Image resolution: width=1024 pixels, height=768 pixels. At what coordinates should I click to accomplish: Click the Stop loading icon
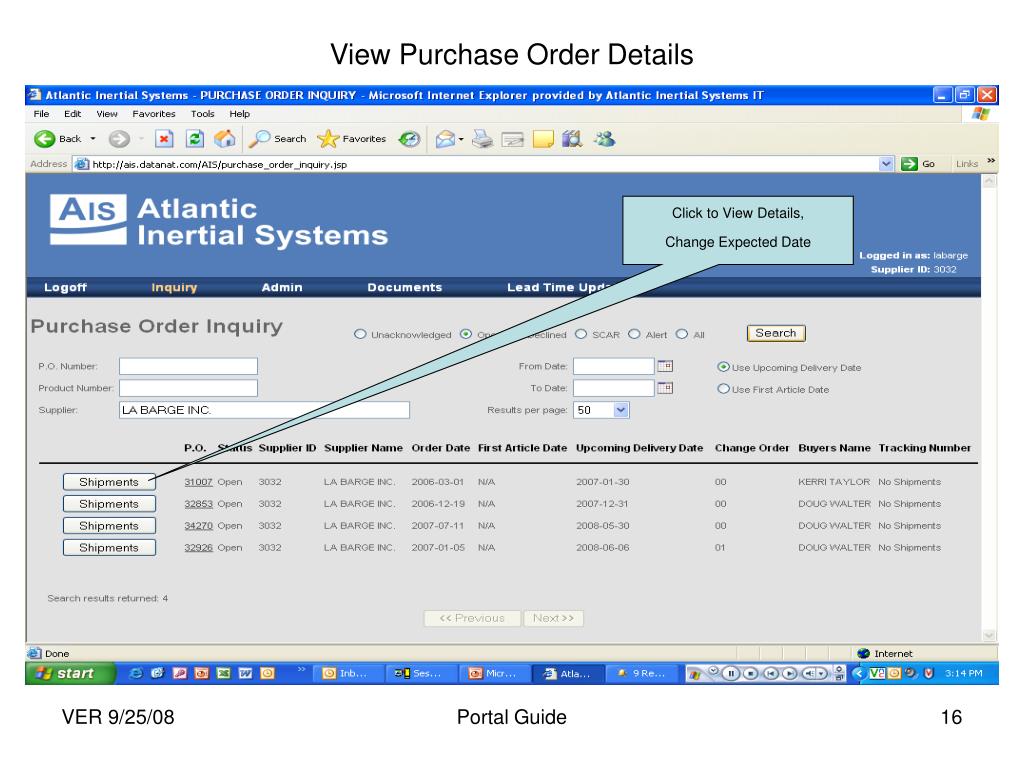(x=164, y=138)
